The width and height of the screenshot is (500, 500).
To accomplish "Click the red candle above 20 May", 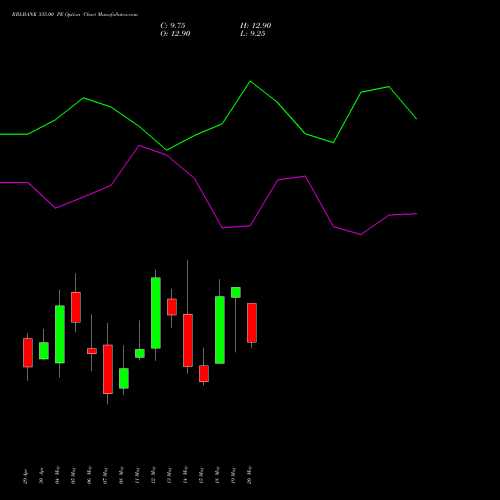I will pos(252,323).
